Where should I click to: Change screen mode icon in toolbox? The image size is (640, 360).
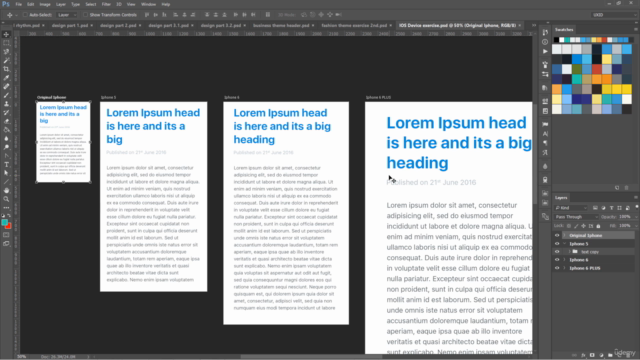click(x=6, y=244)
